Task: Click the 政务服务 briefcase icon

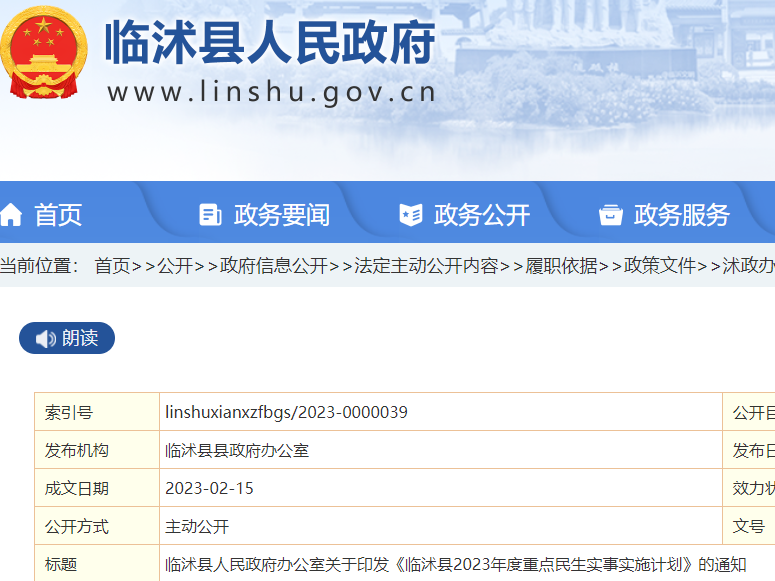Action: tap(610, 214)
